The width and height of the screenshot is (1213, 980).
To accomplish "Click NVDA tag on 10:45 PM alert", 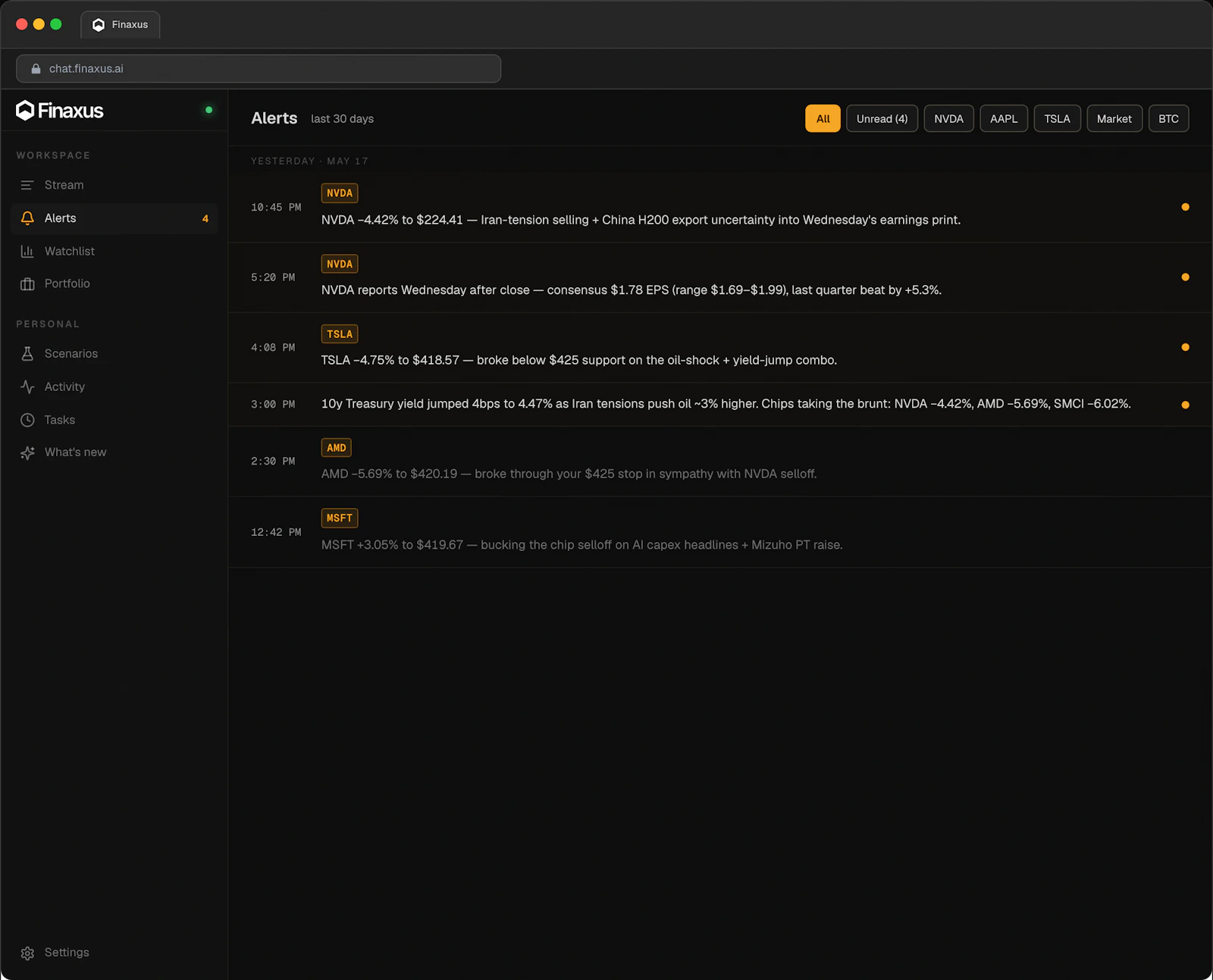I will coord(340,193).
